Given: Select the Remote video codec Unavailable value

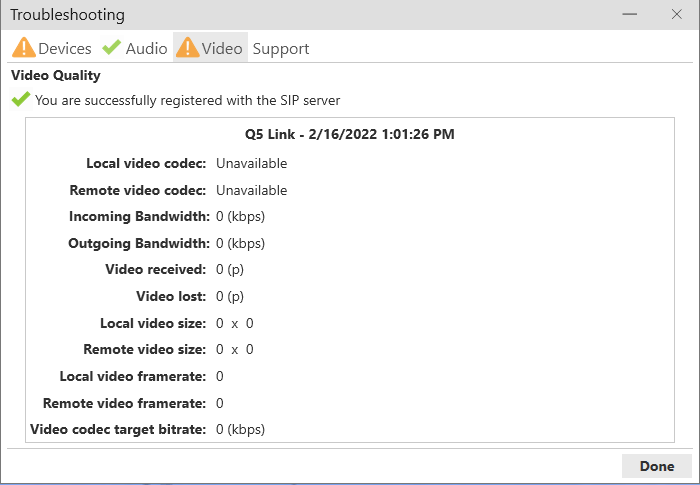Looking at the screenshot, I should pyautogui.click(x=251, y=190).
